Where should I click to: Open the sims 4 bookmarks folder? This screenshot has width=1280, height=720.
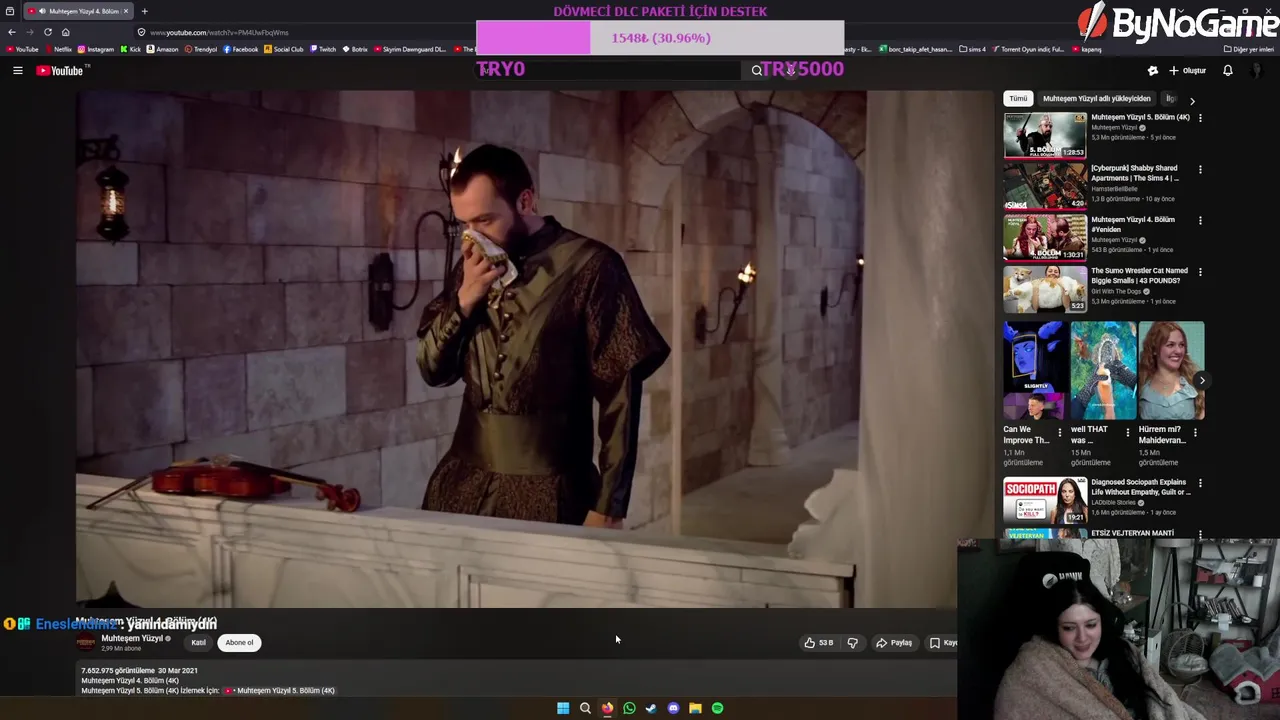[x=972, y=49]
